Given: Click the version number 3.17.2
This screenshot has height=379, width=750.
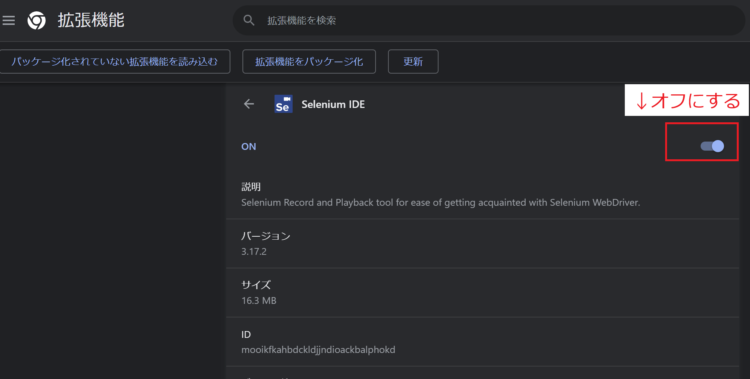Looking at the screenshot, I should [x=254, y=252].
